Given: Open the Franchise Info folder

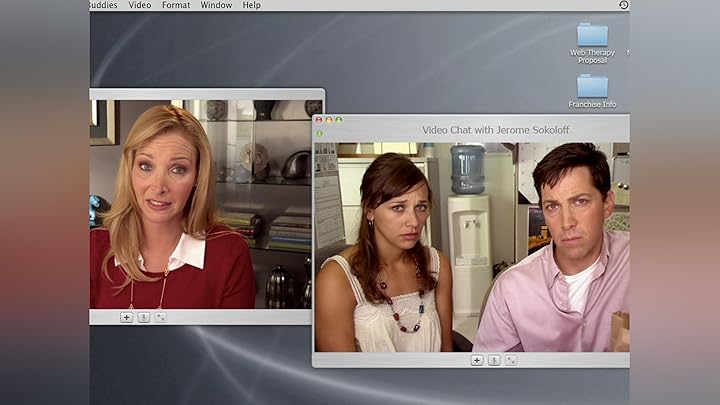Looking at the screenshot, I should 592,88.
